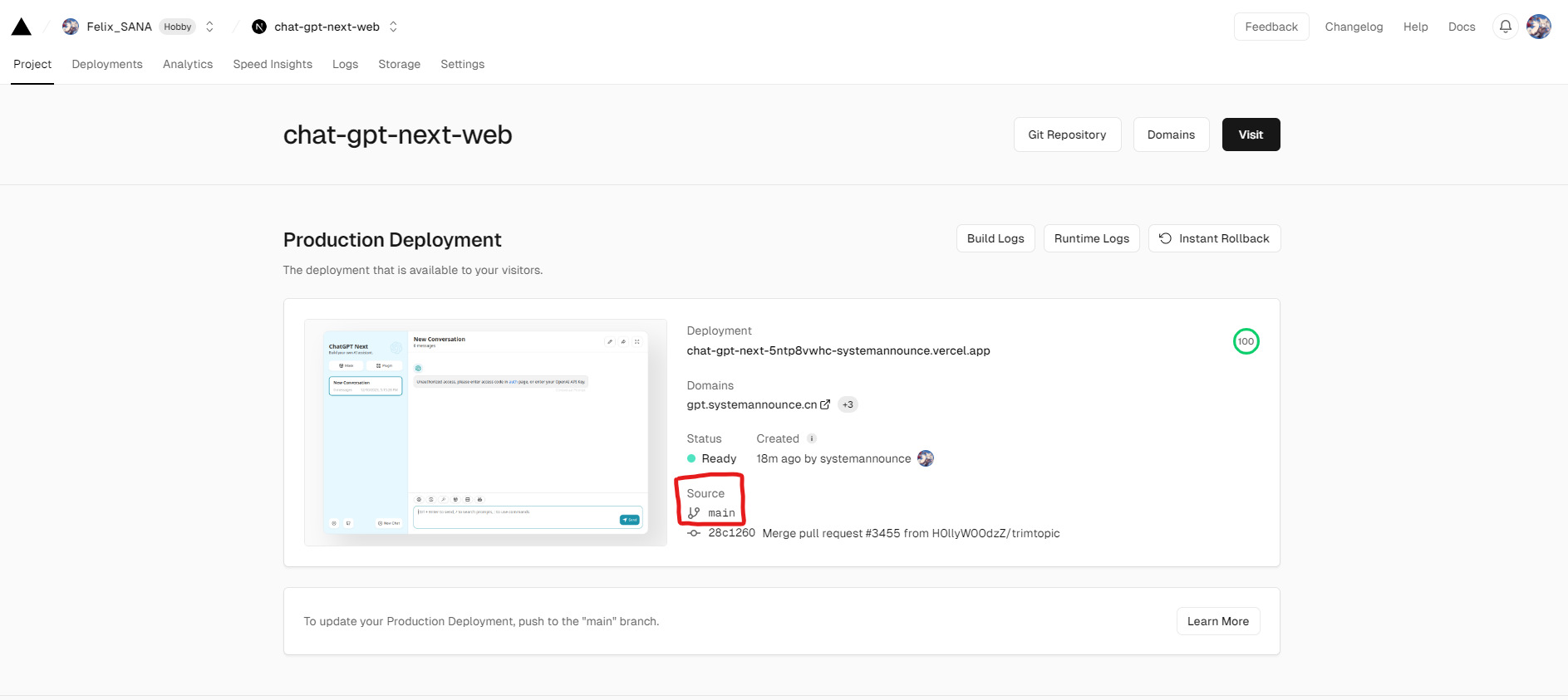Screen dimensions: 1568x700
Task: Open Runtime Logs
Action: (x=1092, y=238)
